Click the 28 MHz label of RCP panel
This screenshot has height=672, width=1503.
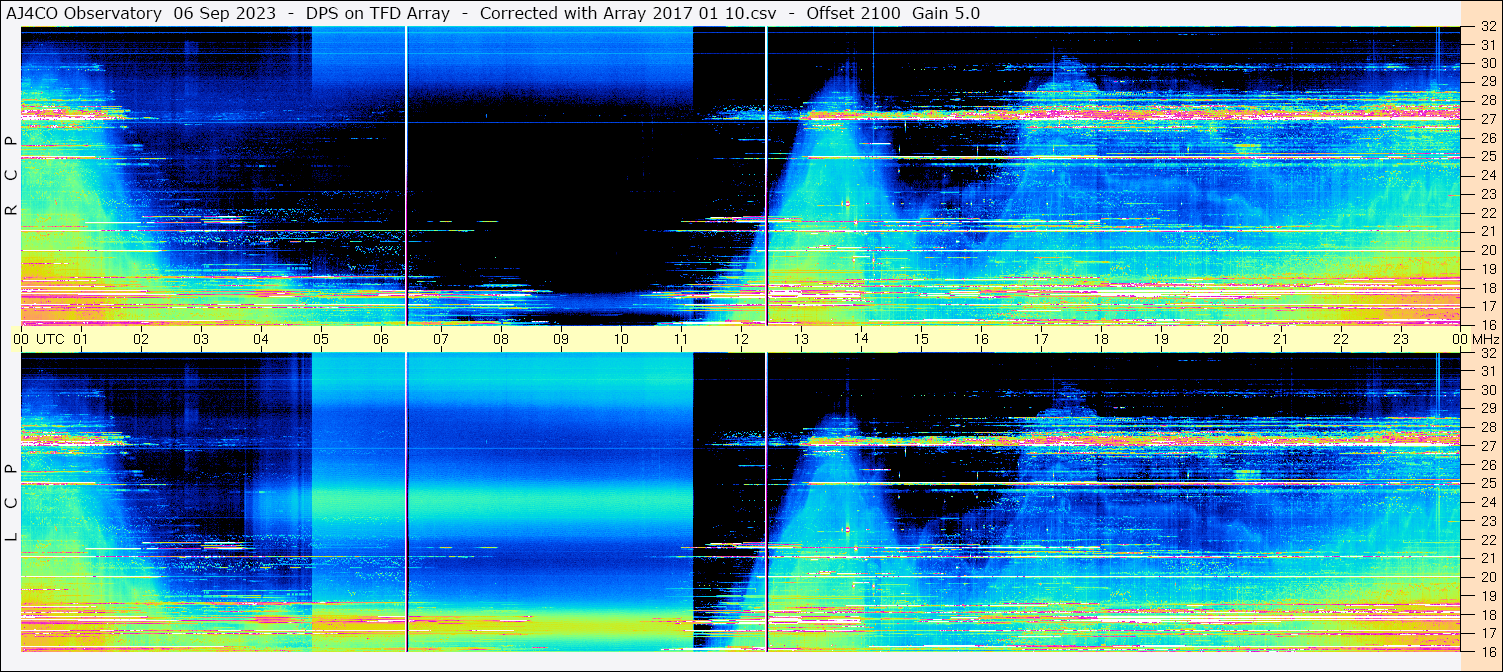point(1487,101)
